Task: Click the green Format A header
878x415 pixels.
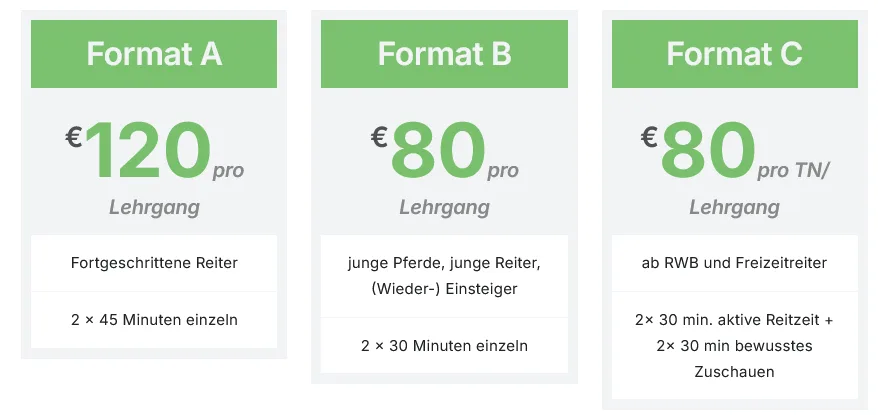Action: click(154, 54)
